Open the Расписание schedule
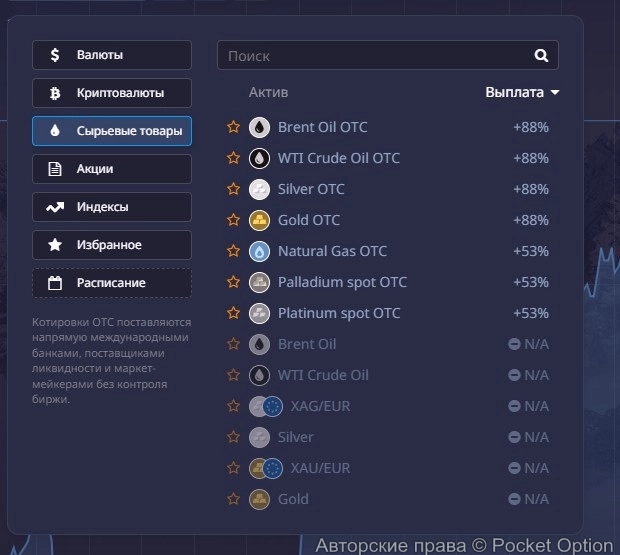 111,283
